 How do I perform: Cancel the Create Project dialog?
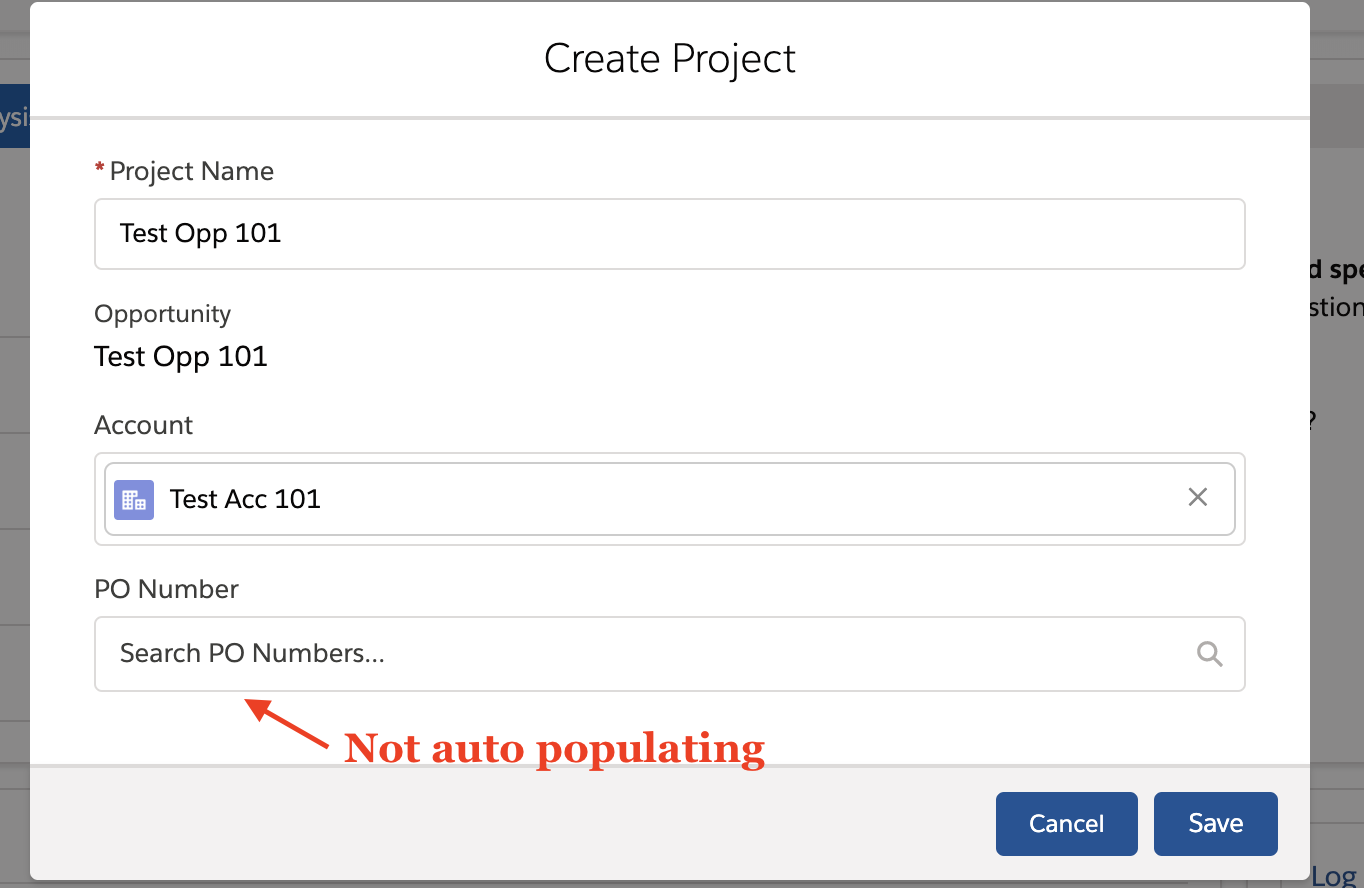[1066, 824]
